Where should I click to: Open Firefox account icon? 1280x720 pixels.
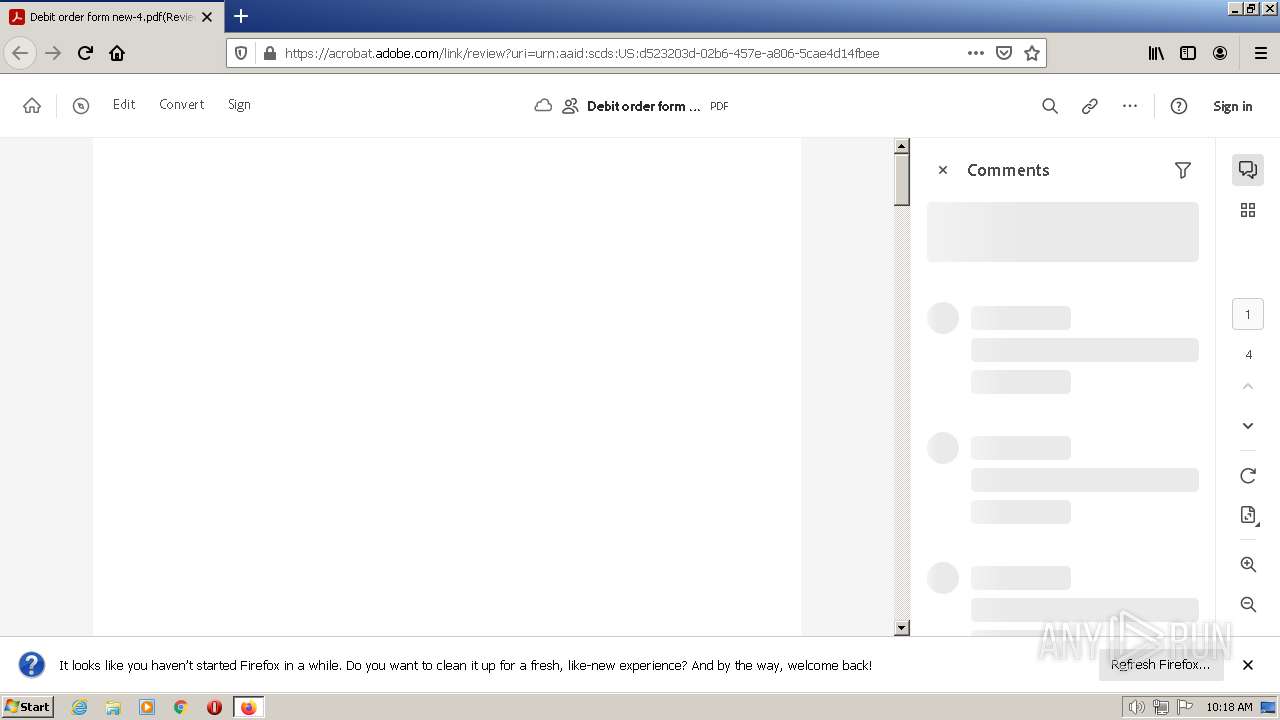tap(1220, 53)
